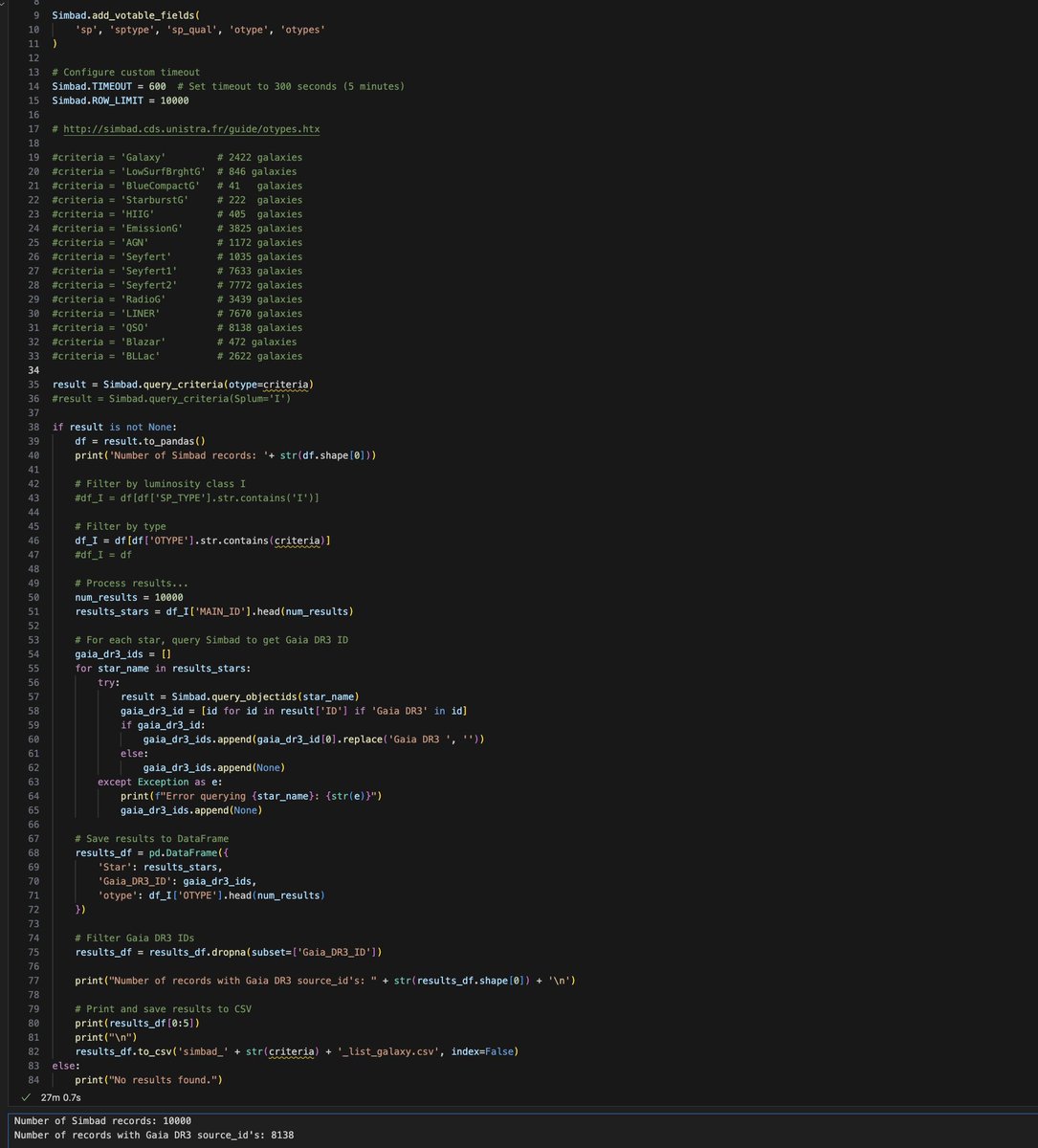The height and width of the screenshot is (1148, 1038).
Task: Click the commented criteria = 'Seyfert1' line
Action: [x=177, y=271]
